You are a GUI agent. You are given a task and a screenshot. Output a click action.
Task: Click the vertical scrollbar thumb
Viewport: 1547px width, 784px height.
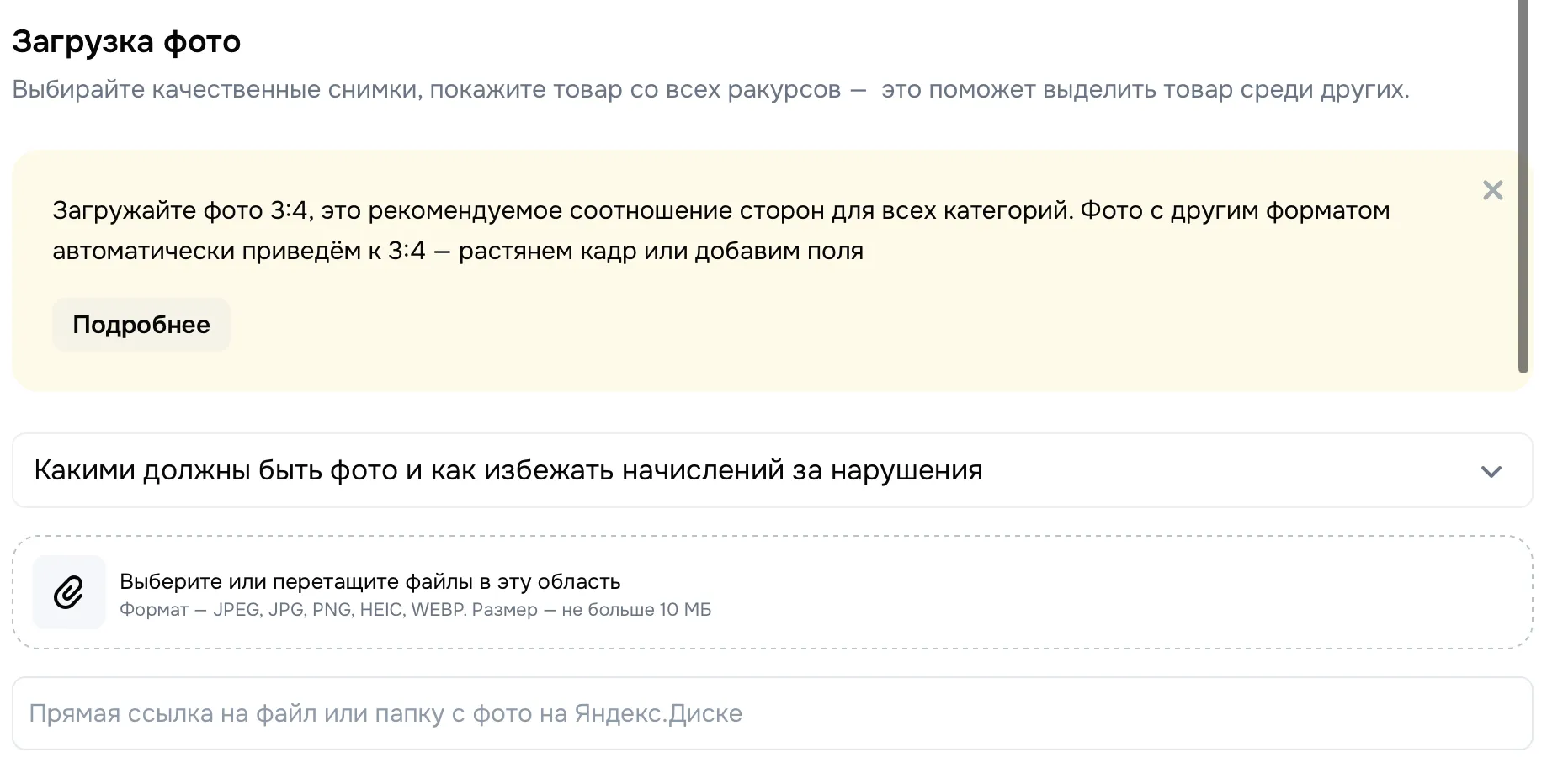point(1523,185)
